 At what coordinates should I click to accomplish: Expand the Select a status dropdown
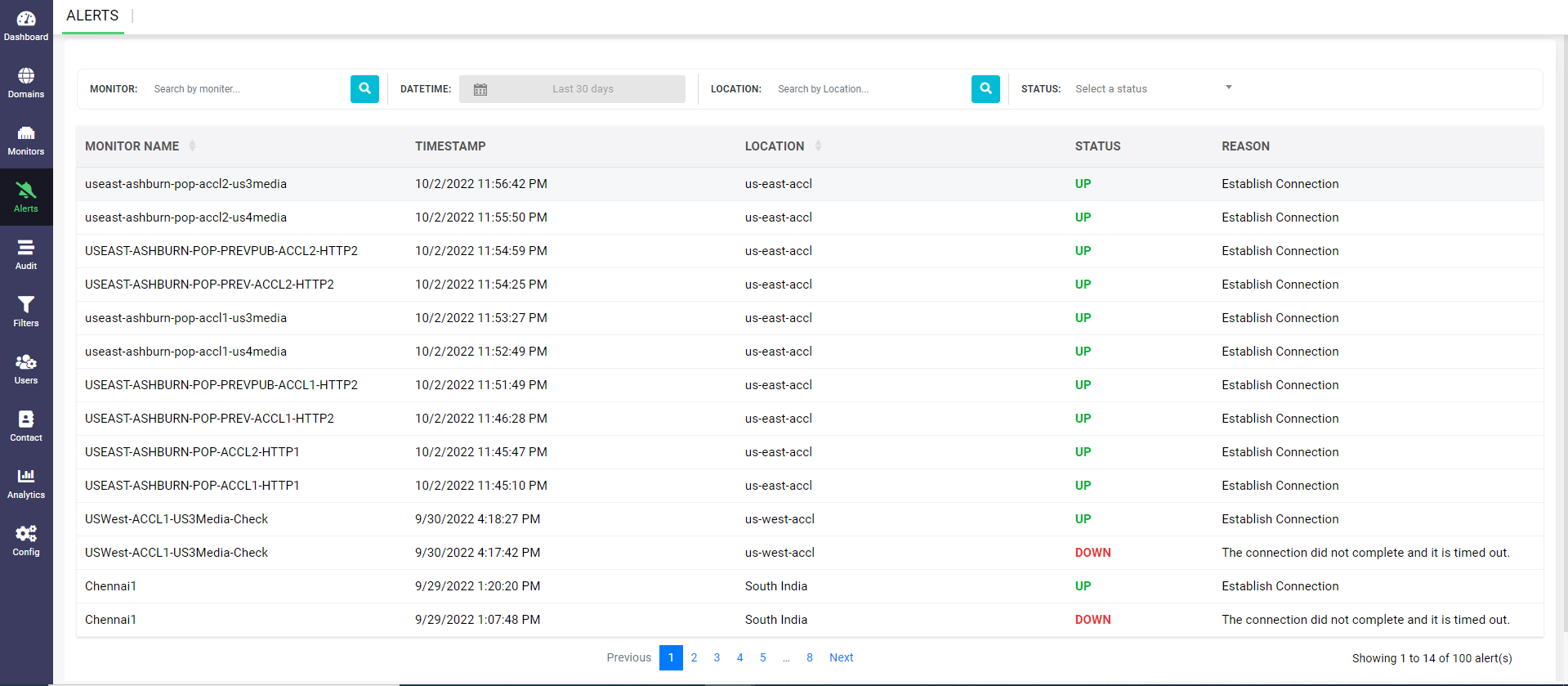coord(1153,88)
